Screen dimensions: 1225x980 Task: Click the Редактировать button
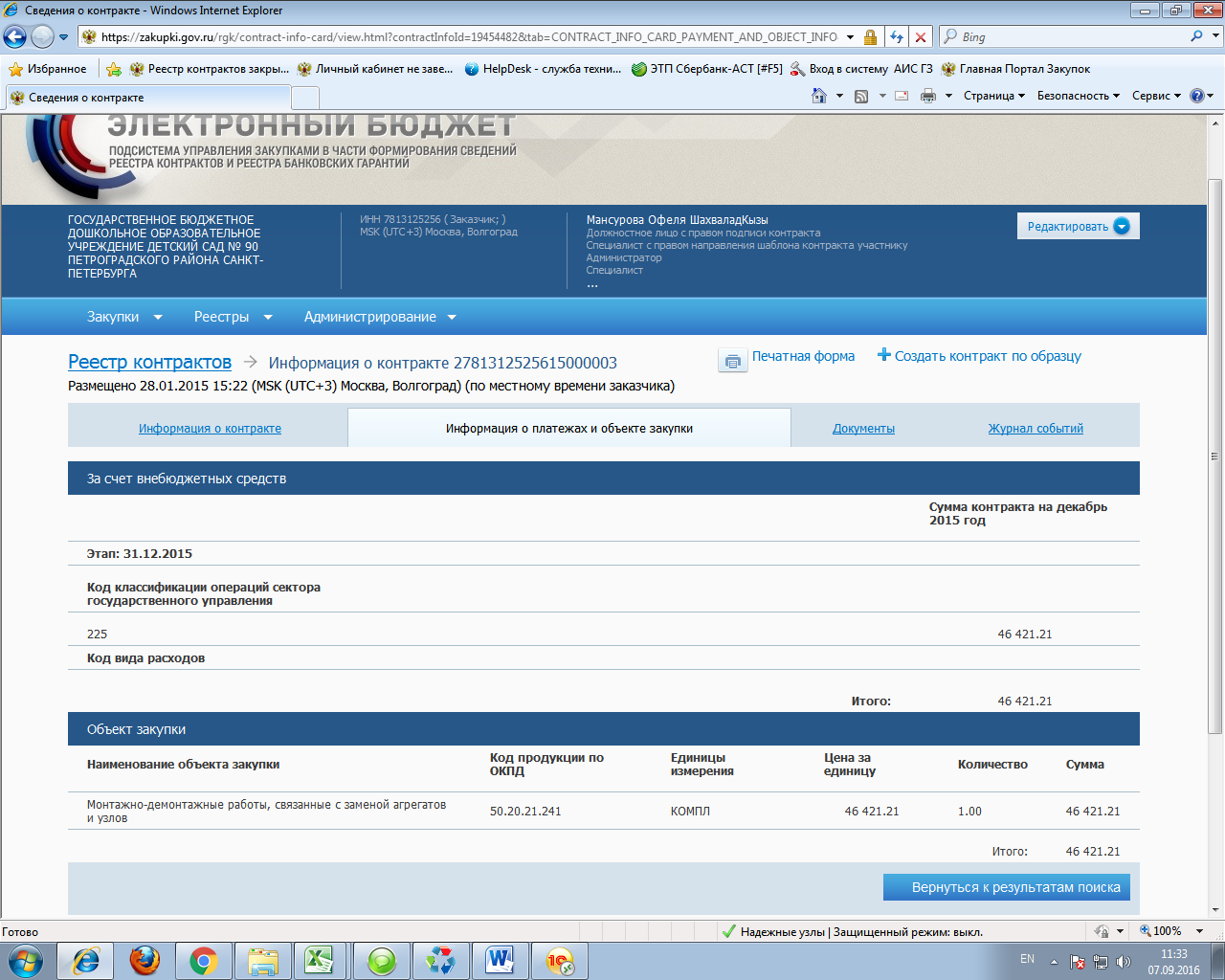[1078, 226]
